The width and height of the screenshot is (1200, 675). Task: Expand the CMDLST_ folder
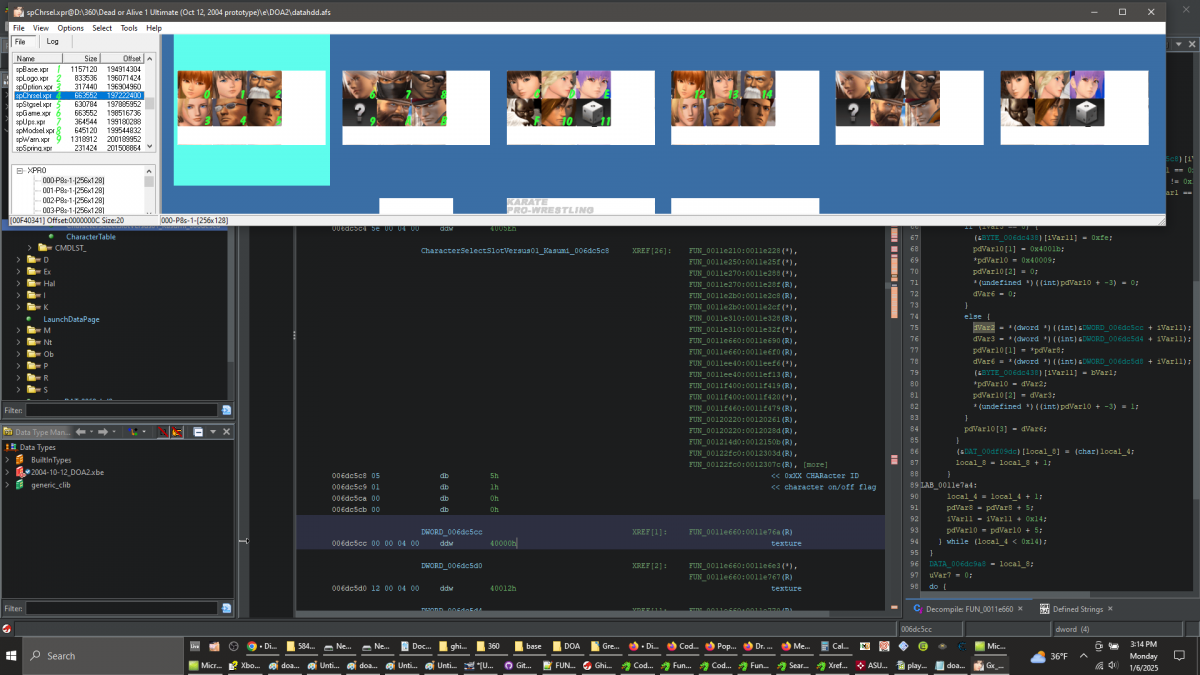point(30,247)
